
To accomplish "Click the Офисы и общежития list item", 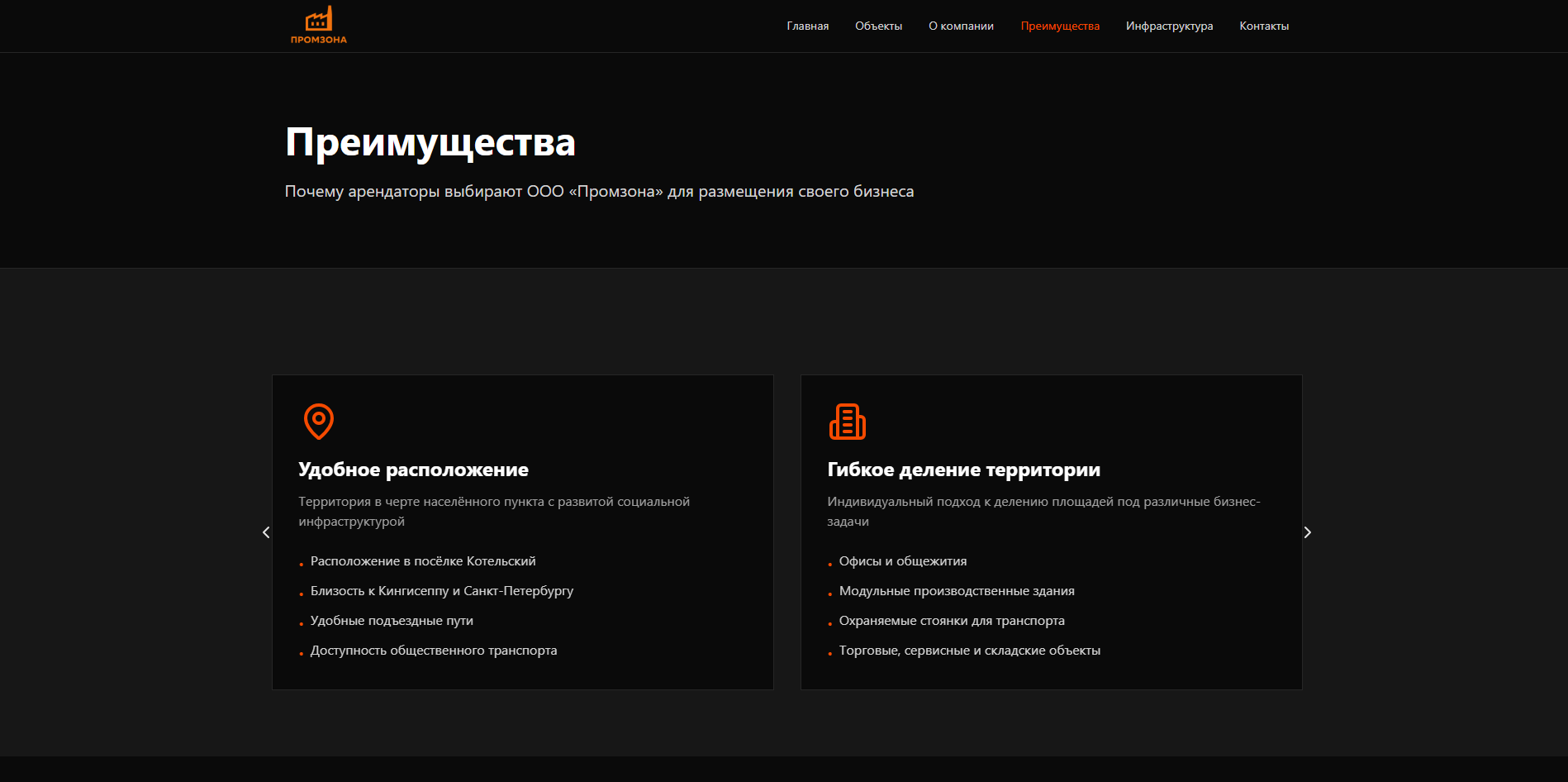I will pyautogui.click(x=902, y=561).
